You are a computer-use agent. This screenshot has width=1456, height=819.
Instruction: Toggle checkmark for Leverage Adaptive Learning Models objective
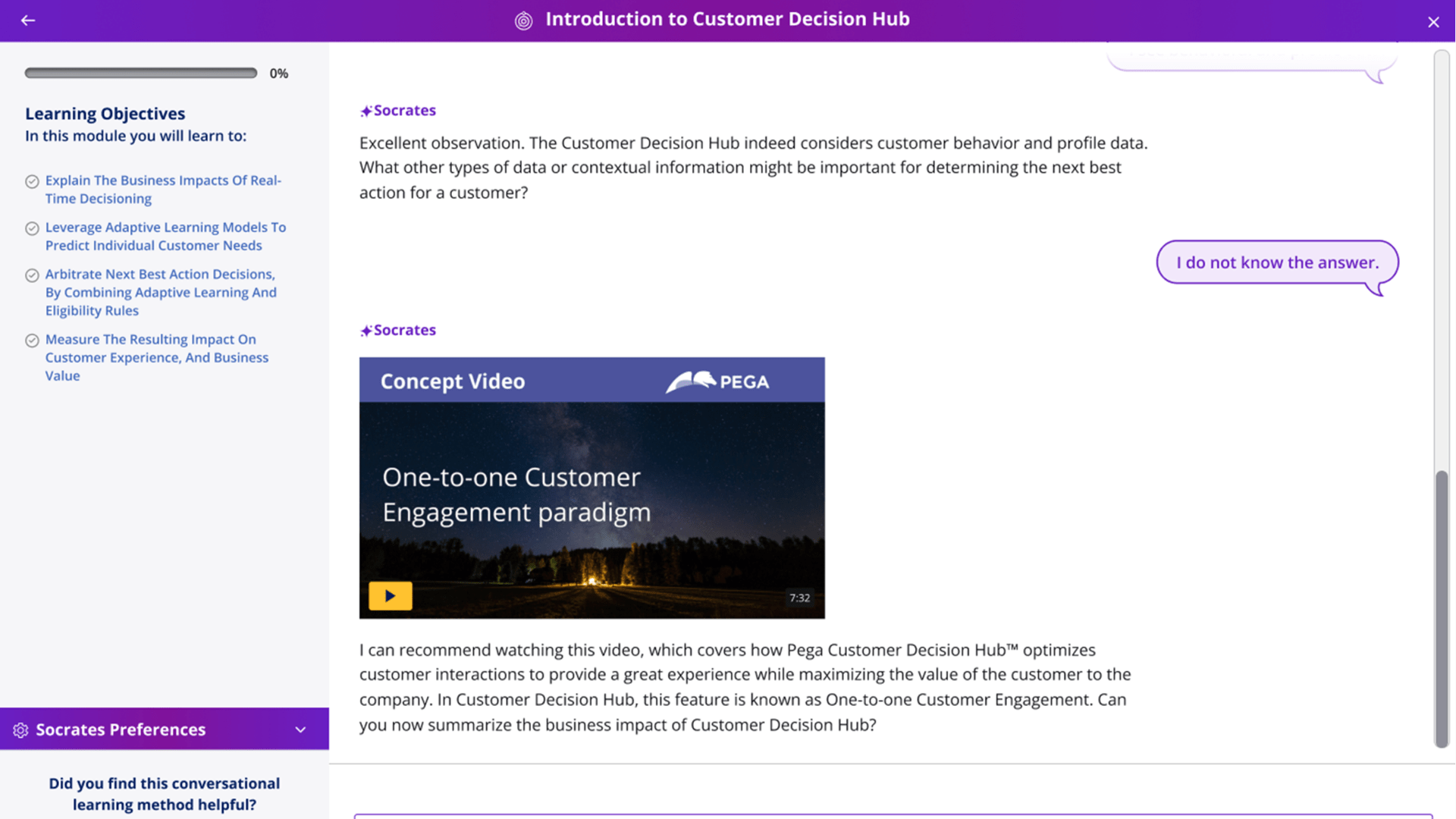point(32,229)
